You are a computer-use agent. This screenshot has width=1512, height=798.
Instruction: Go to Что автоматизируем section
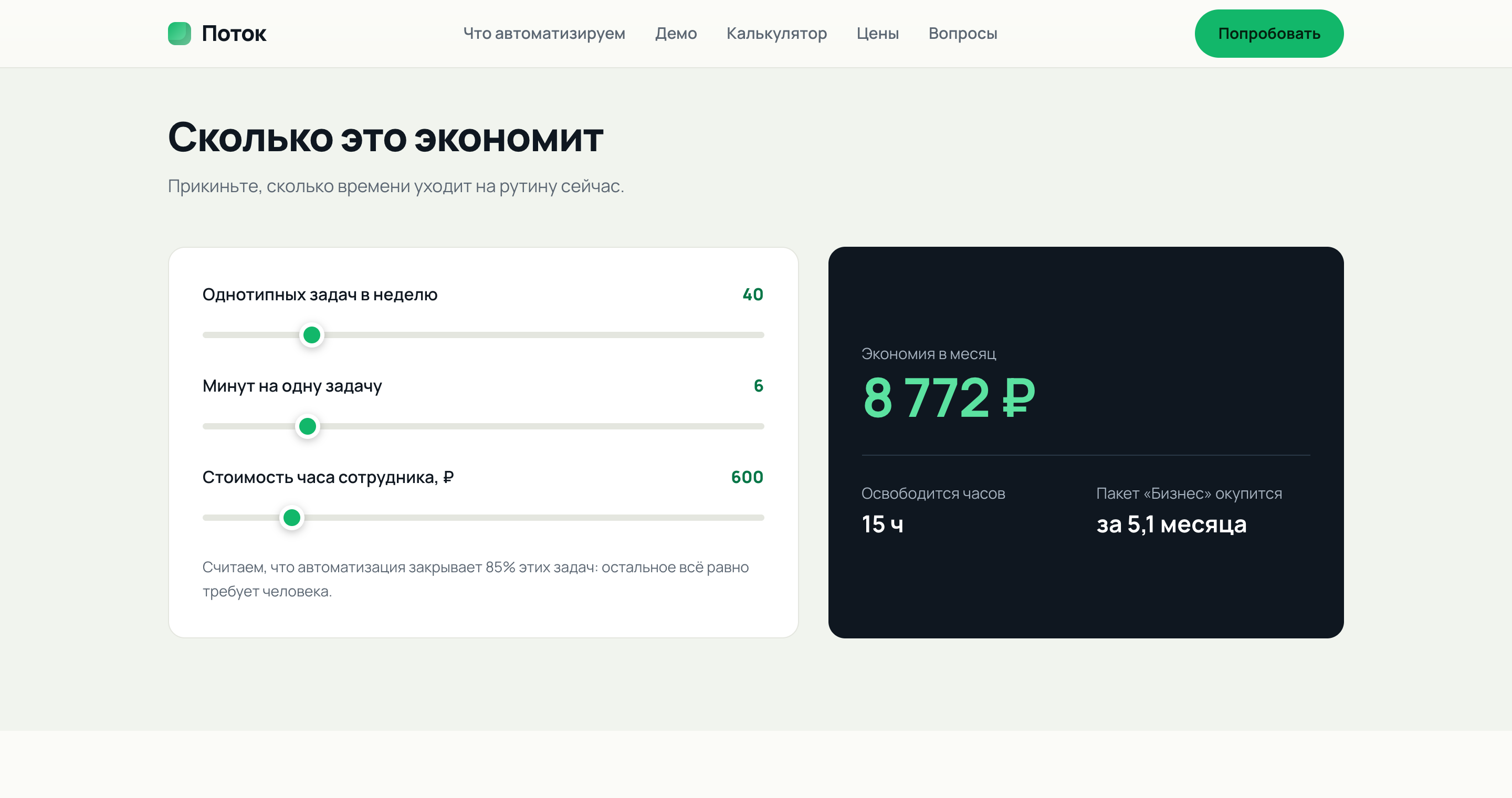[544, 34]
